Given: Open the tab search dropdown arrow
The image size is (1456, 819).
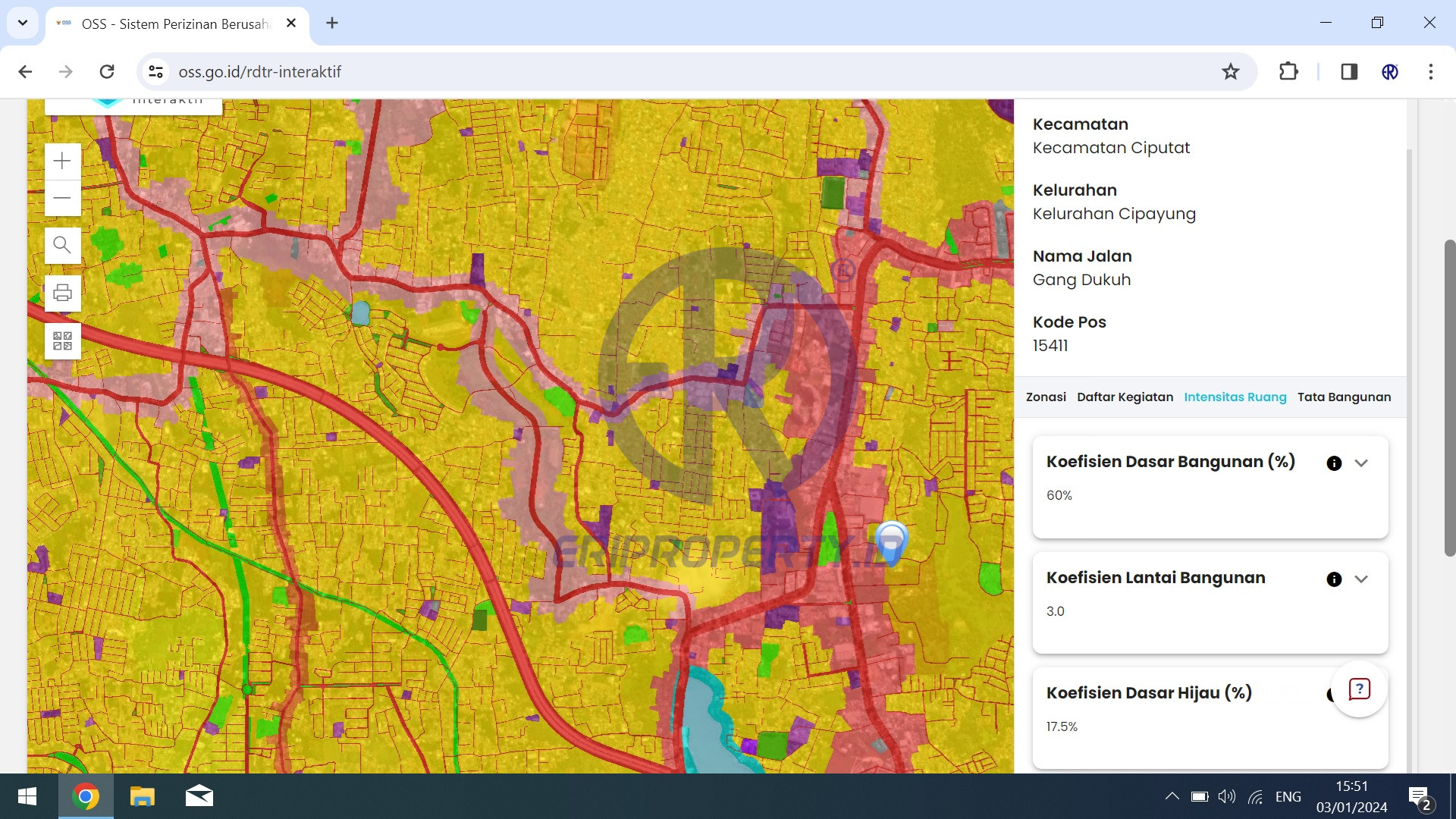Looking at the screenshot, I should tap(23, 23).
